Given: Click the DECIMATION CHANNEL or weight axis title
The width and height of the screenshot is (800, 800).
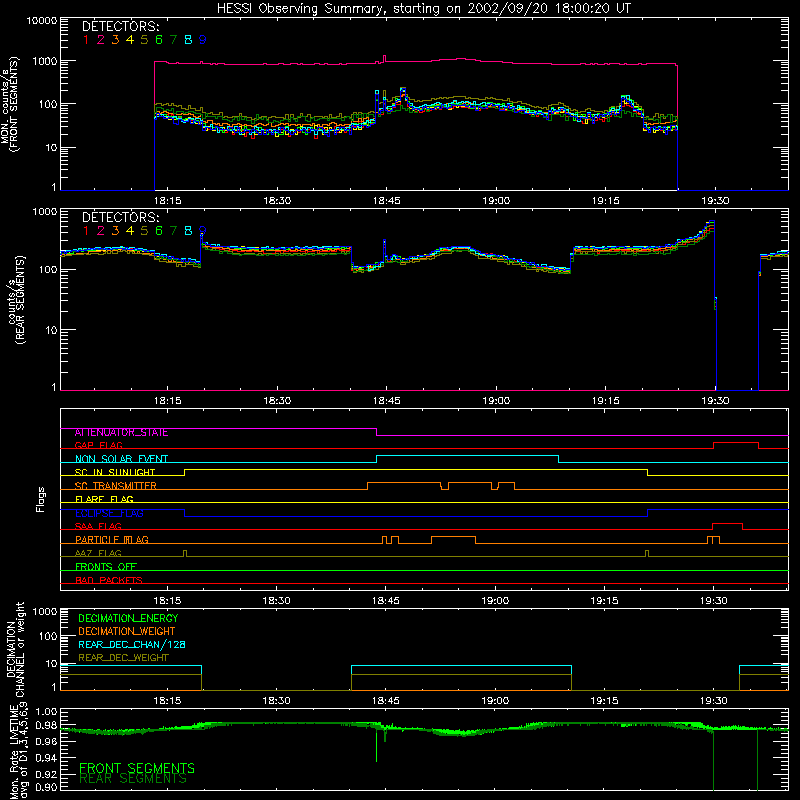Looking at the screenshot, I should point(15,649).
